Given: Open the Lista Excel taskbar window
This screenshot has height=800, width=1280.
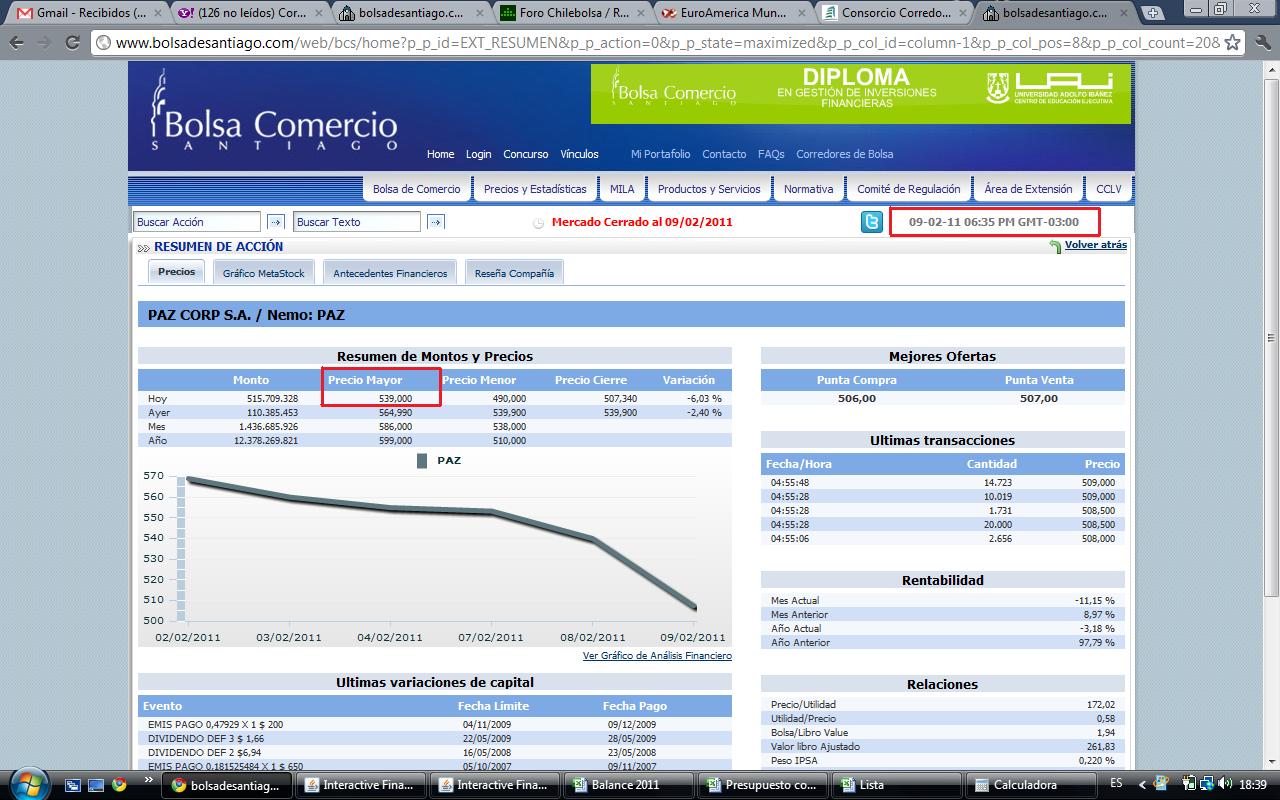Looking at the screenshot, I should 897,785.
